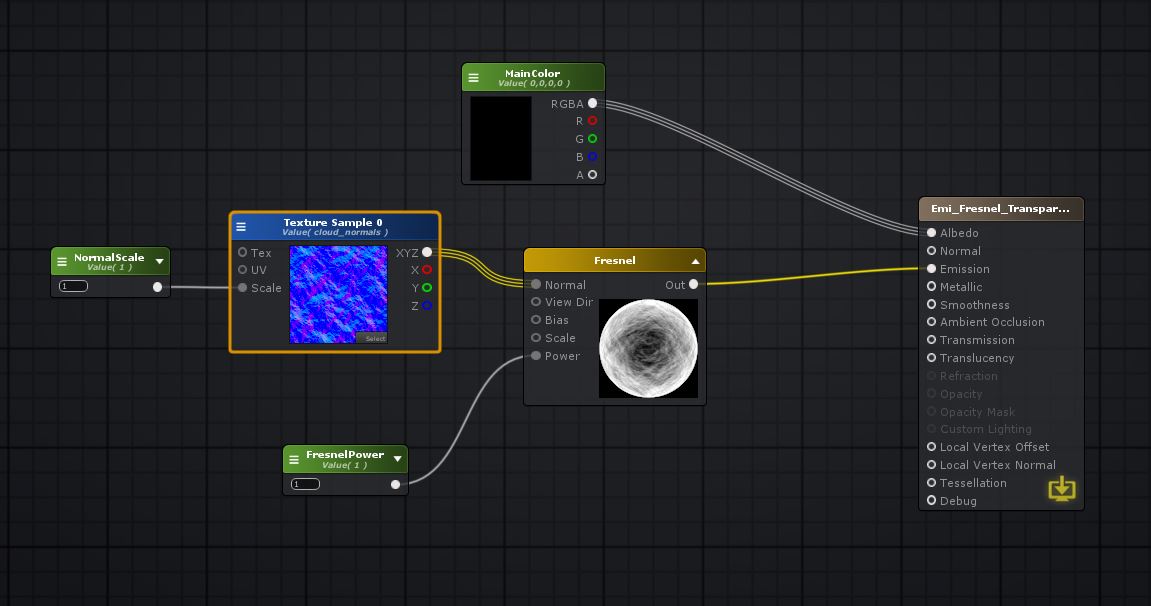Click the Select button on texture preview
Viewport: 1151px width, 606px height.
tap(374, 338)
